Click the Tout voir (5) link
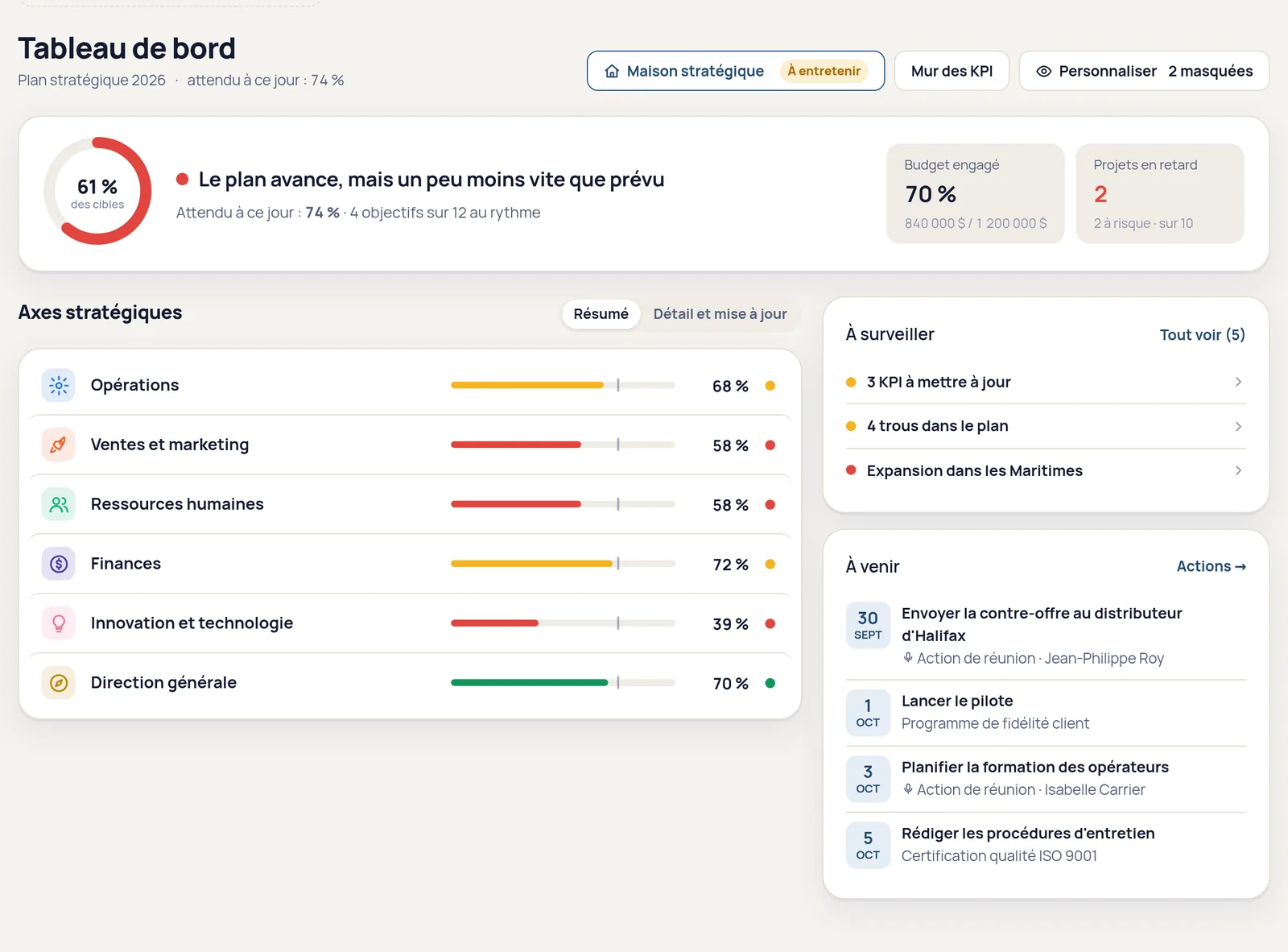The height and width of the screenshot is (952, 1288). click(x=1202, y=335)
